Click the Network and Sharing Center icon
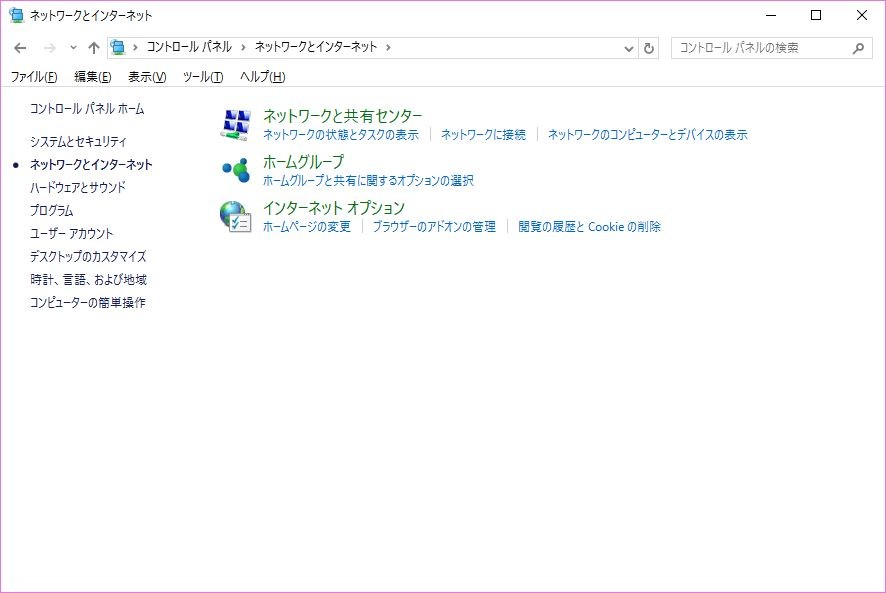 (235, 124)
